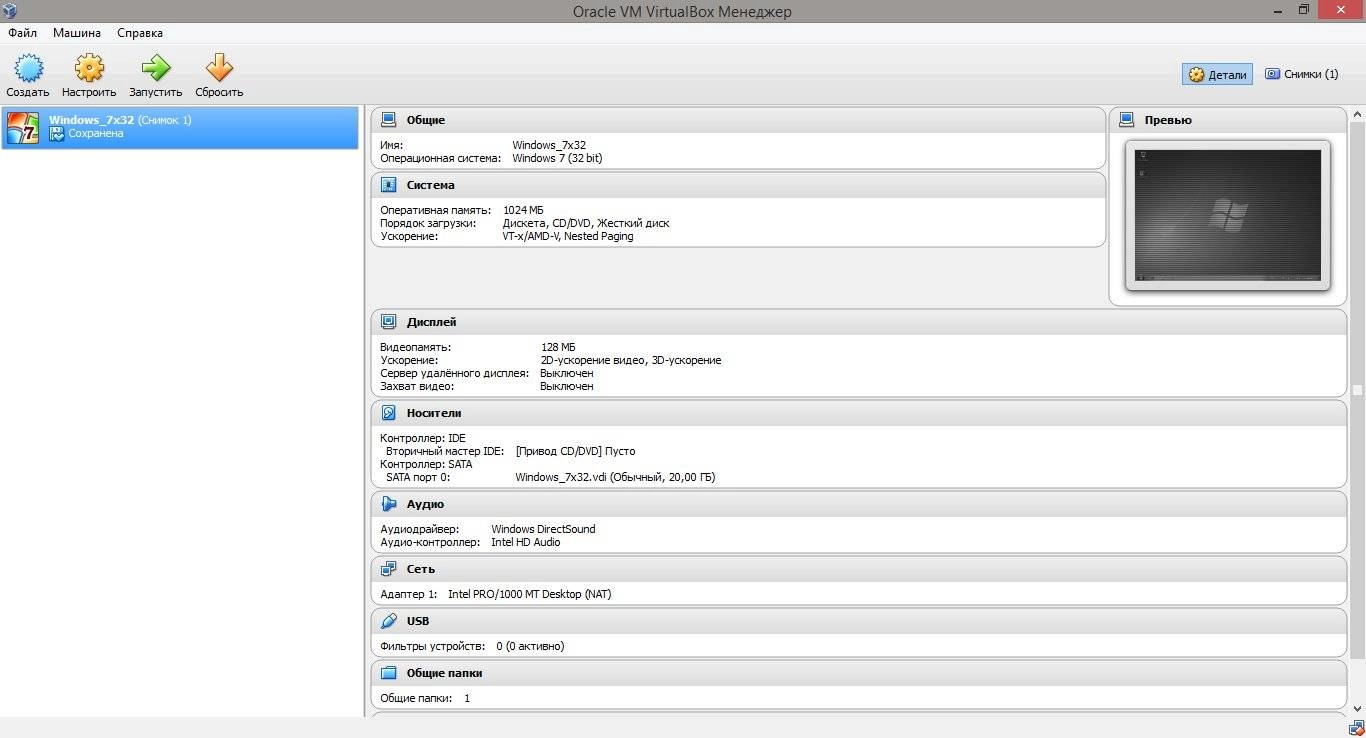
Task: Open Система section header link
Action: [x=431, y=185]
